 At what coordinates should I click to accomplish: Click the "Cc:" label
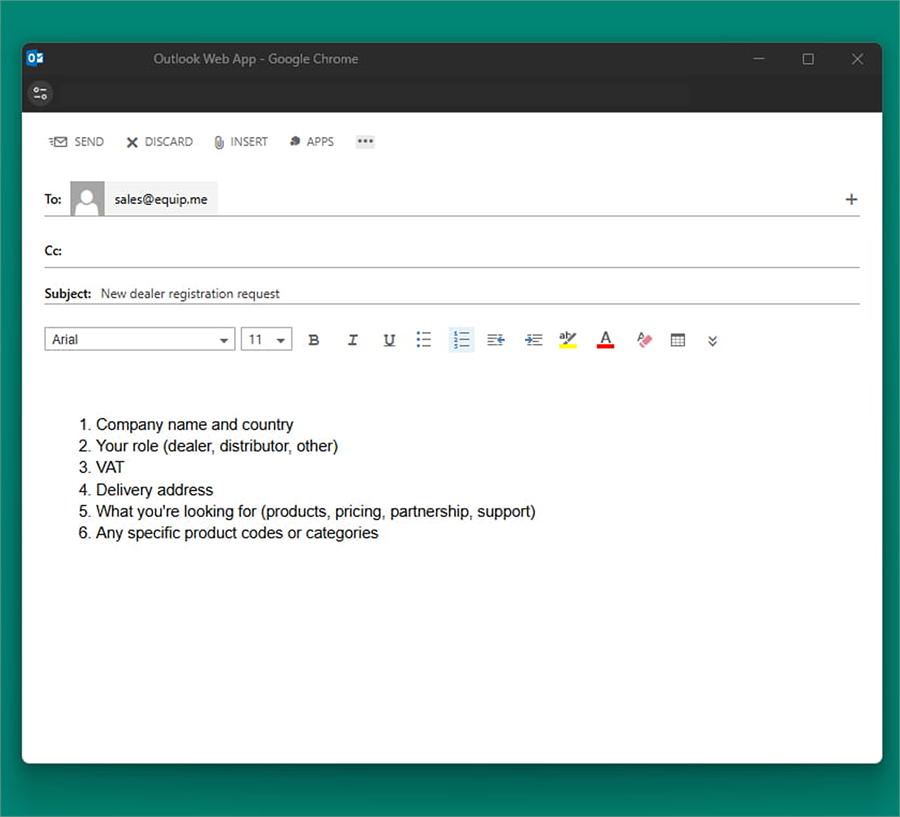53,251
